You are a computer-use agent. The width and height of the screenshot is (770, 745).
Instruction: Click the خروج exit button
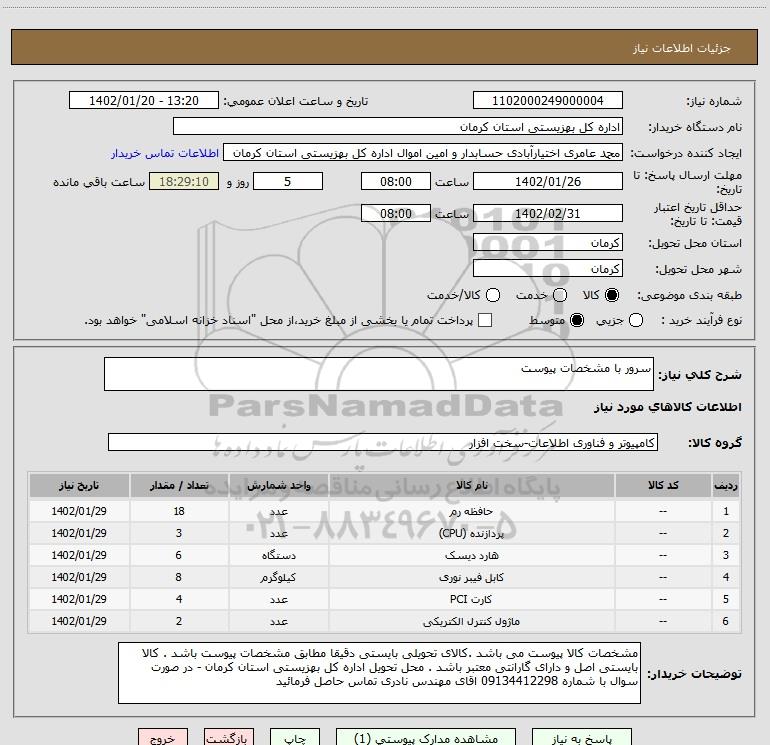click(163, 737)
